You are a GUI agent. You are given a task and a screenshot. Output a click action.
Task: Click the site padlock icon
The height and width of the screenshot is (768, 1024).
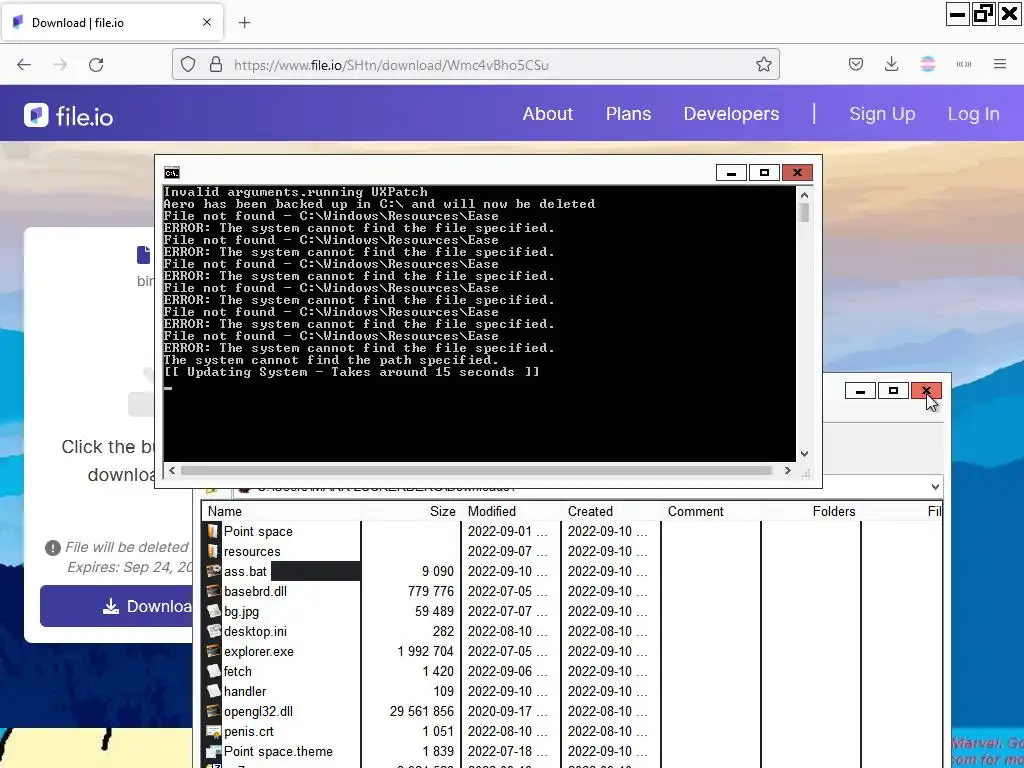216,65
